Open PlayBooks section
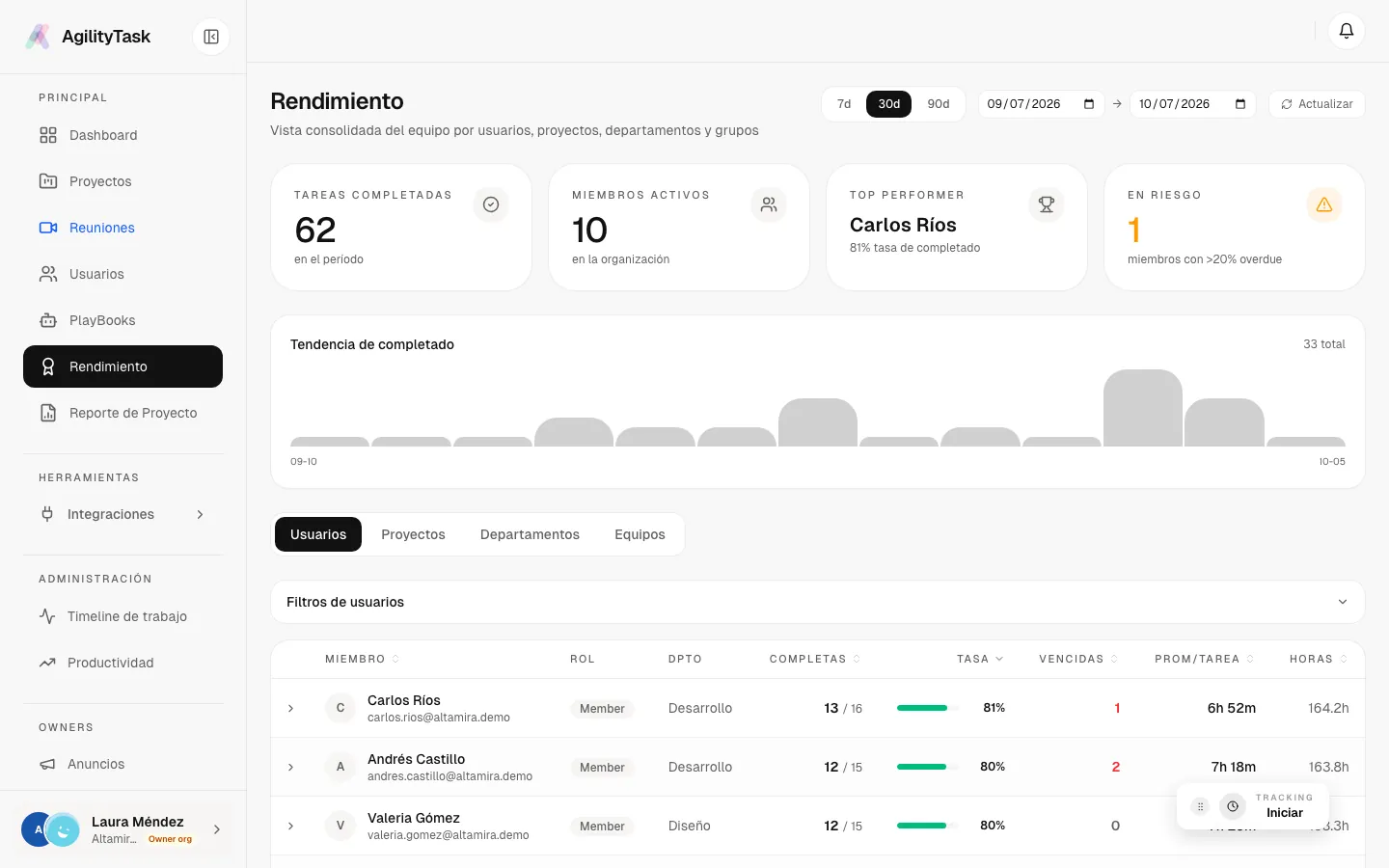 pyautogui.click(x=123, y=320)
